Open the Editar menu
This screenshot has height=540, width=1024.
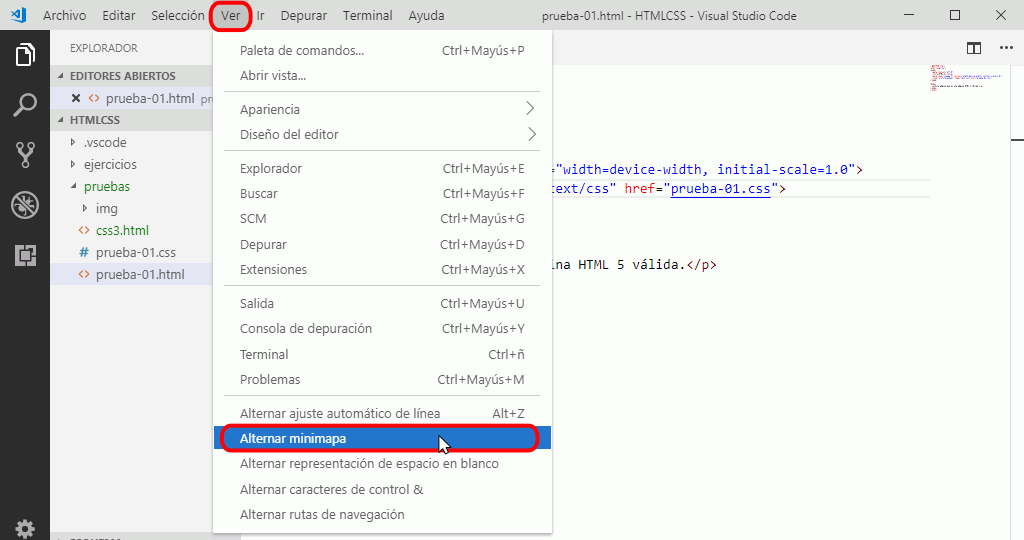(119, 15)
